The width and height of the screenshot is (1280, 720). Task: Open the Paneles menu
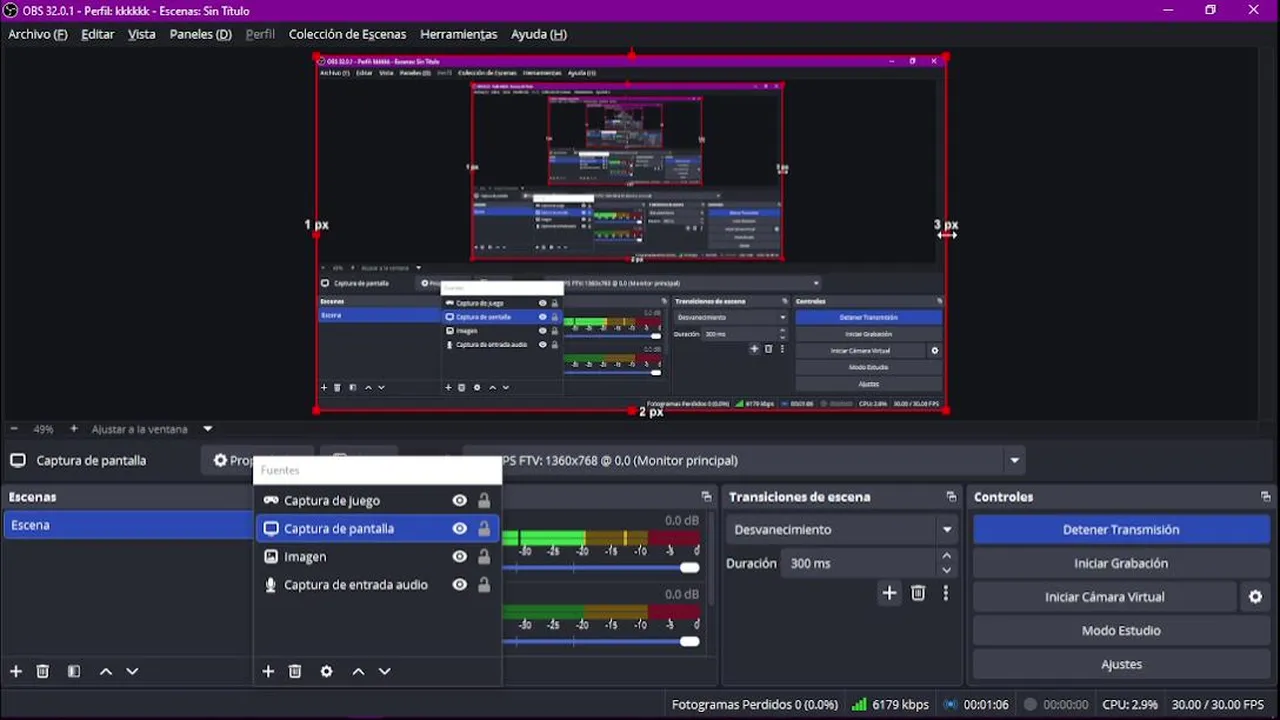(x=200, y=34)
